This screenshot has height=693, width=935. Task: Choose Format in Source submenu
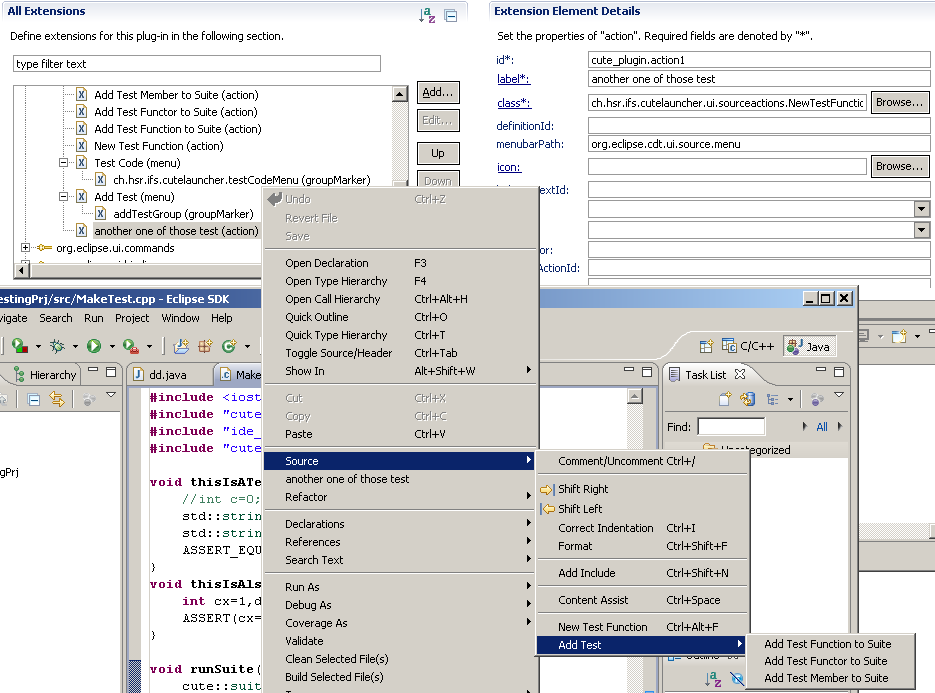tap(642, 546)
